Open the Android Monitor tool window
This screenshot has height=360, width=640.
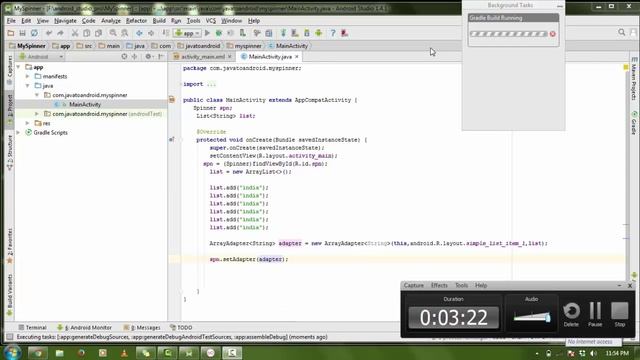click(x=84, y=327)
